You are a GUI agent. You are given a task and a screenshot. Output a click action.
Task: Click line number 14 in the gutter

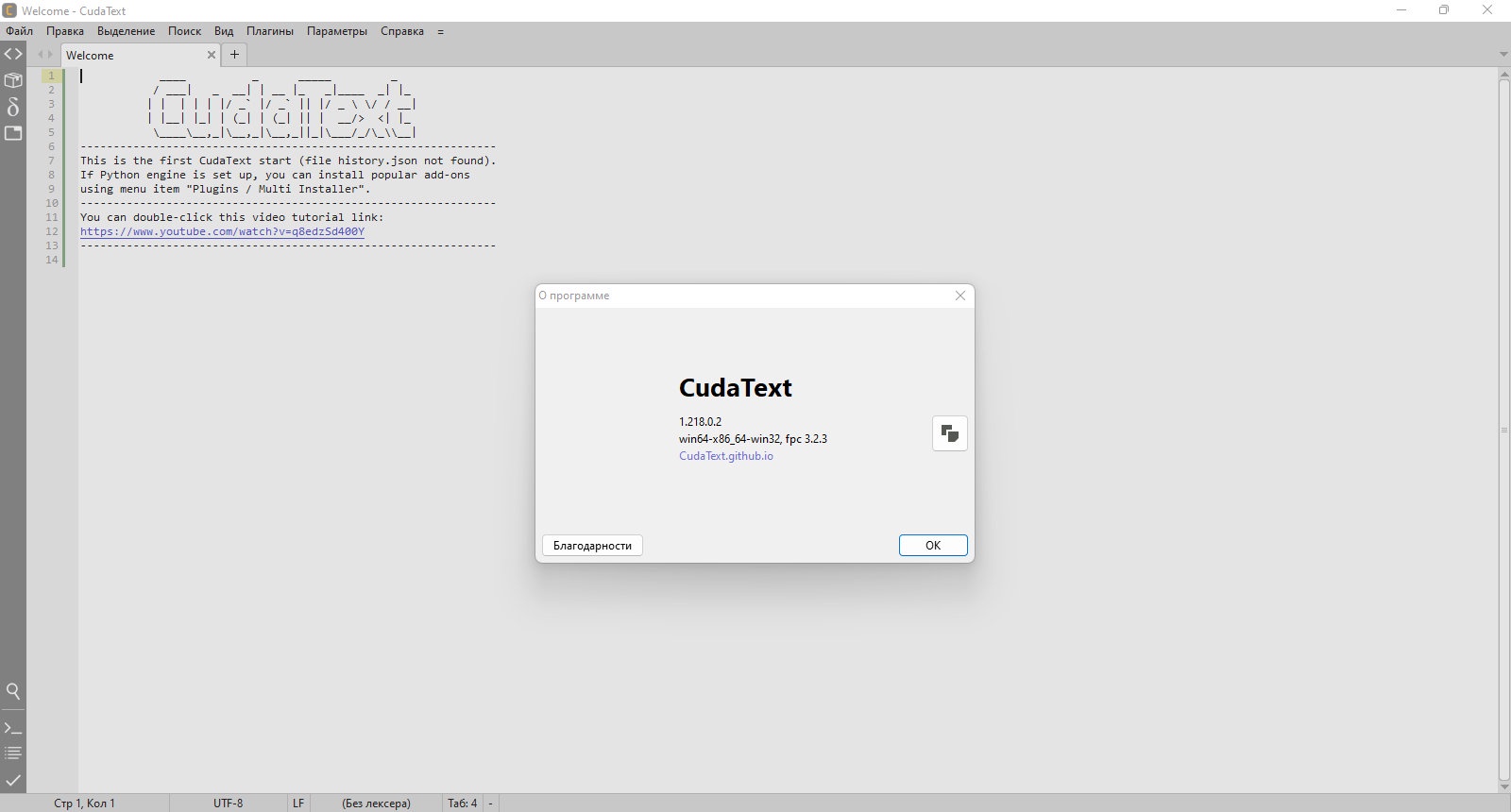click(x=51, y=260)
